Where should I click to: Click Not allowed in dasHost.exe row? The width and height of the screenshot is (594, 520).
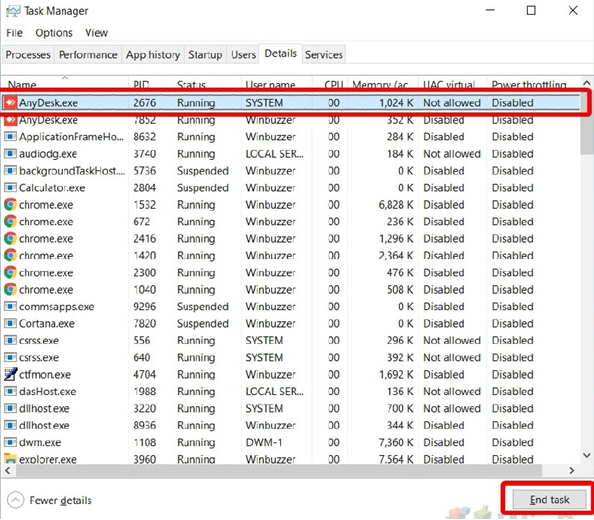click(452, 391)
